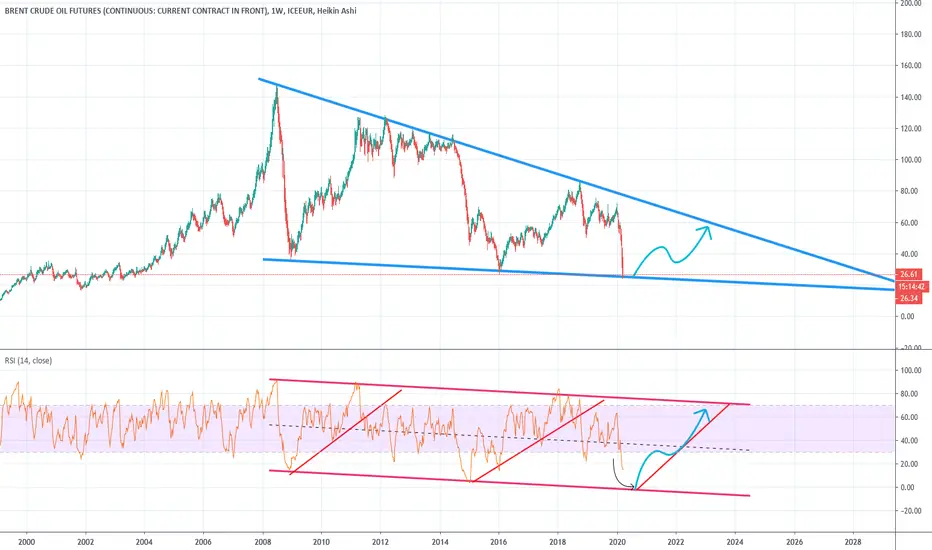
Task: Click the 15:14:42 countdown label
Action: pos(912,287)
